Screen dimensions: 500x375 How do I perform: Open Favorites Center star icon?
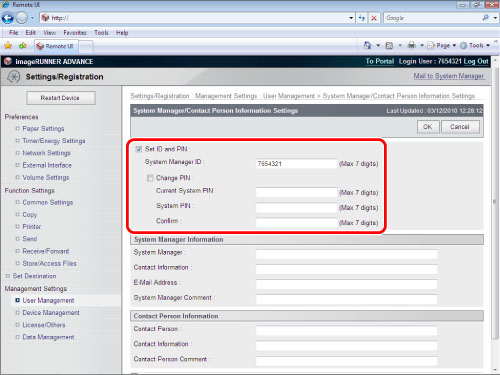(8, 46)
